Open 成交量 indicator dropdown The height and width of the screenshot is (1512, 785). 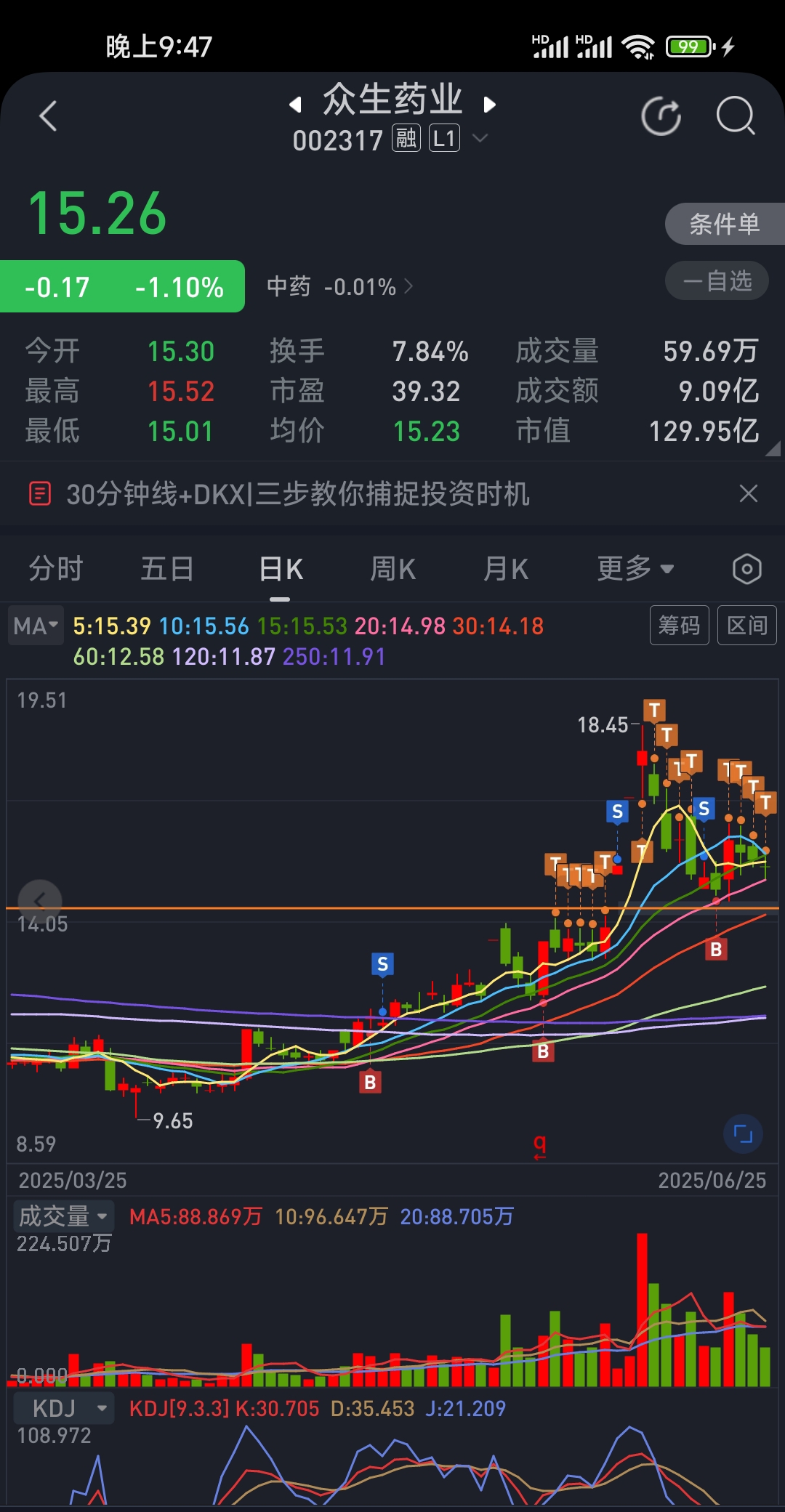[x=64, y=1216]
